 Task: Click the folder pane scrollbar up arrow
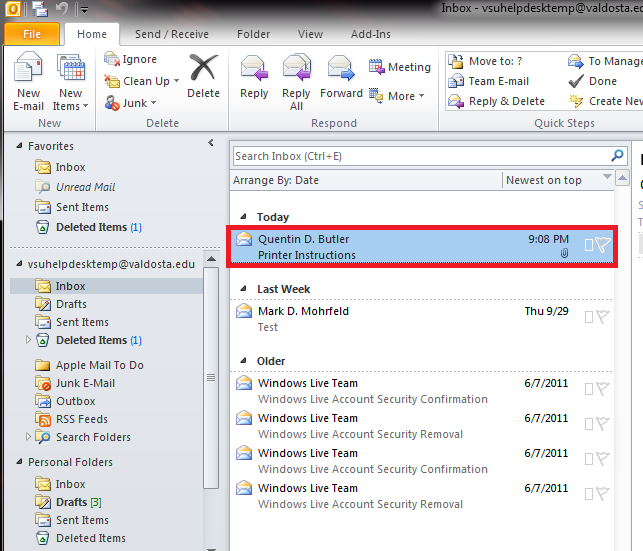click(x=211, y=259)
